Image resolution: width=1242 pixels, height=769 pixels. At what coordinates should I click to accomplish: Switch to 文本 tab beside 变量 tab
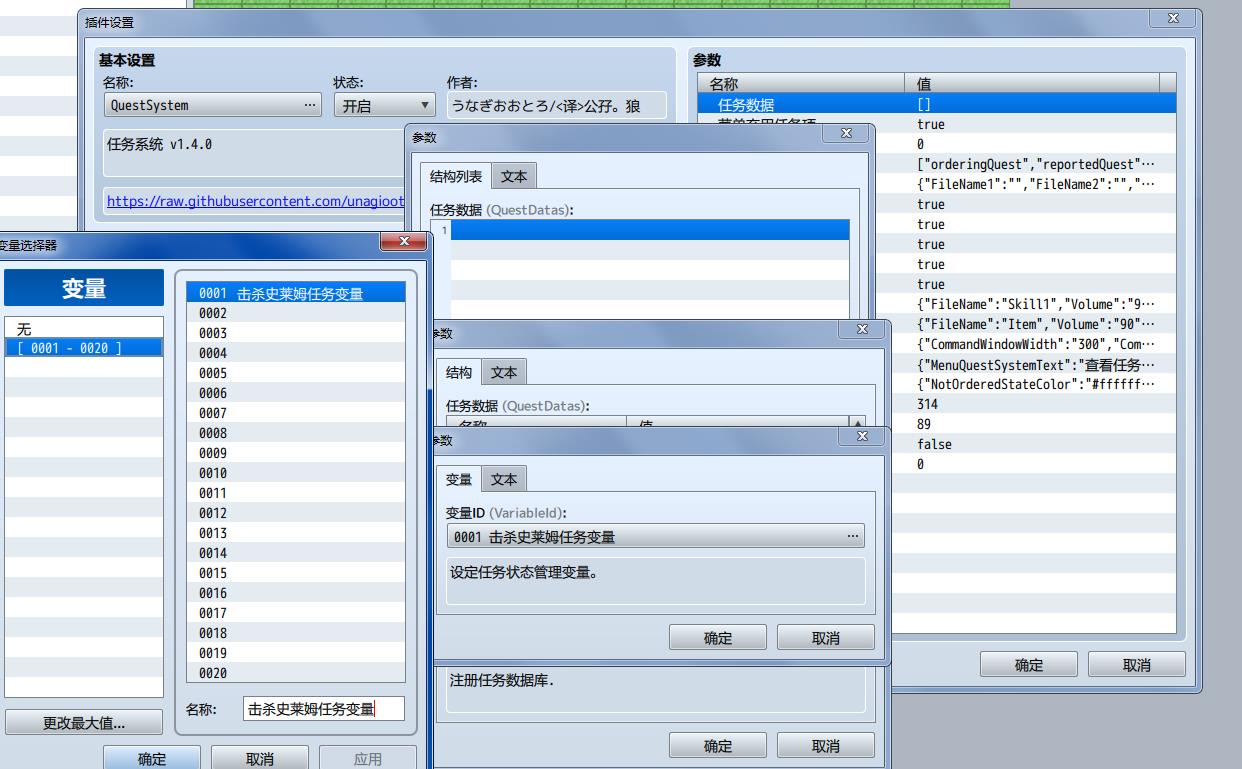pyautogui.click(x=504, y=479)
